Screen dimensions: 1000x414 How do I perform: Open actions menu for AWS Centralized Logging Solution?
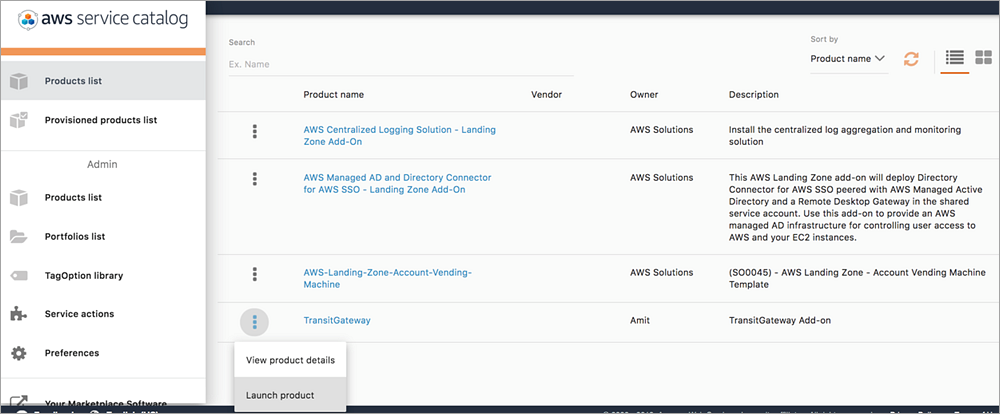point(254,131)
